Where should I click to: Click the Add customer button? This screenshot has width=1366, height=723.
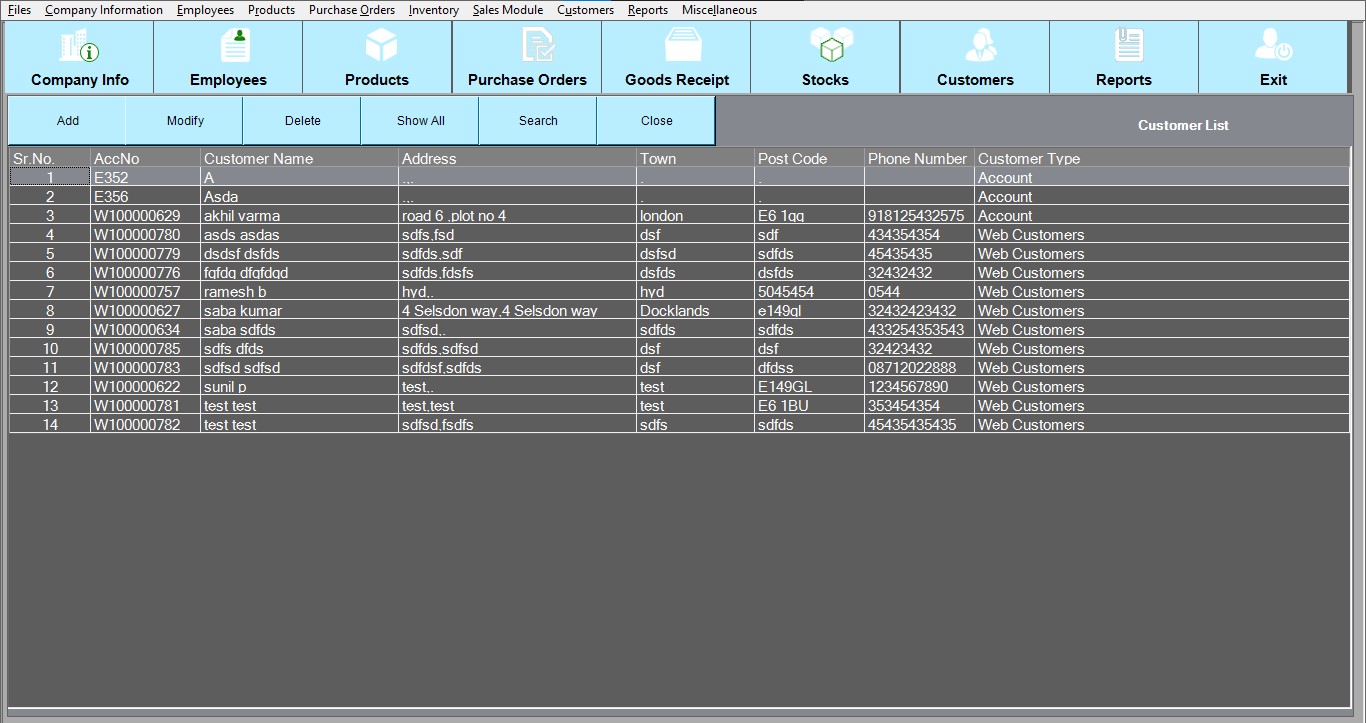coord(67,121)
